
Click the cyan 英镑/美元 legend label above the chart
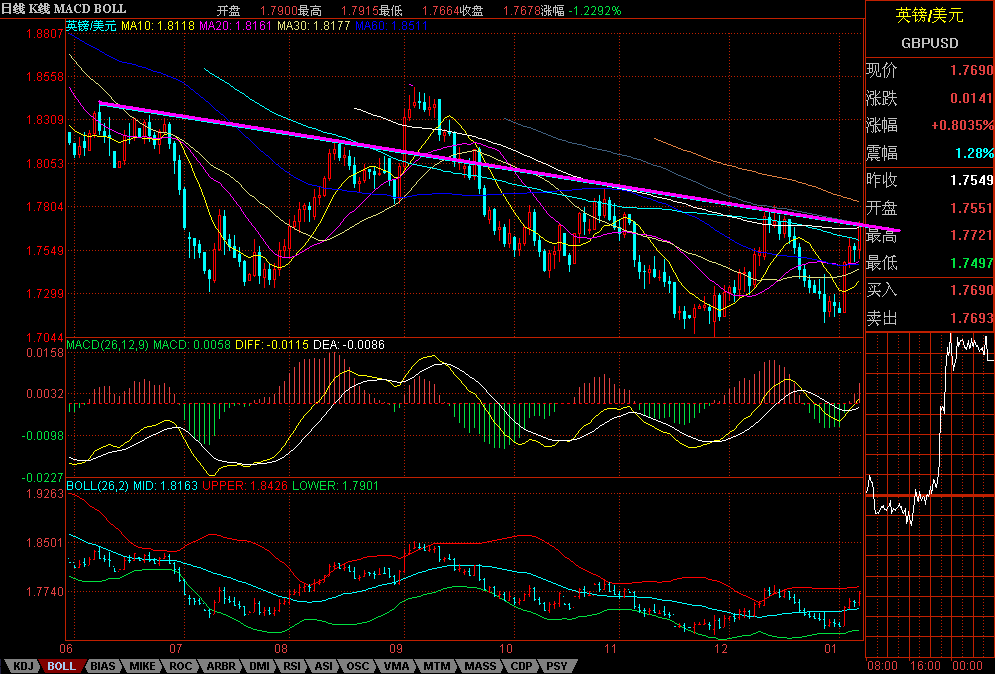(x=91, y=26)
